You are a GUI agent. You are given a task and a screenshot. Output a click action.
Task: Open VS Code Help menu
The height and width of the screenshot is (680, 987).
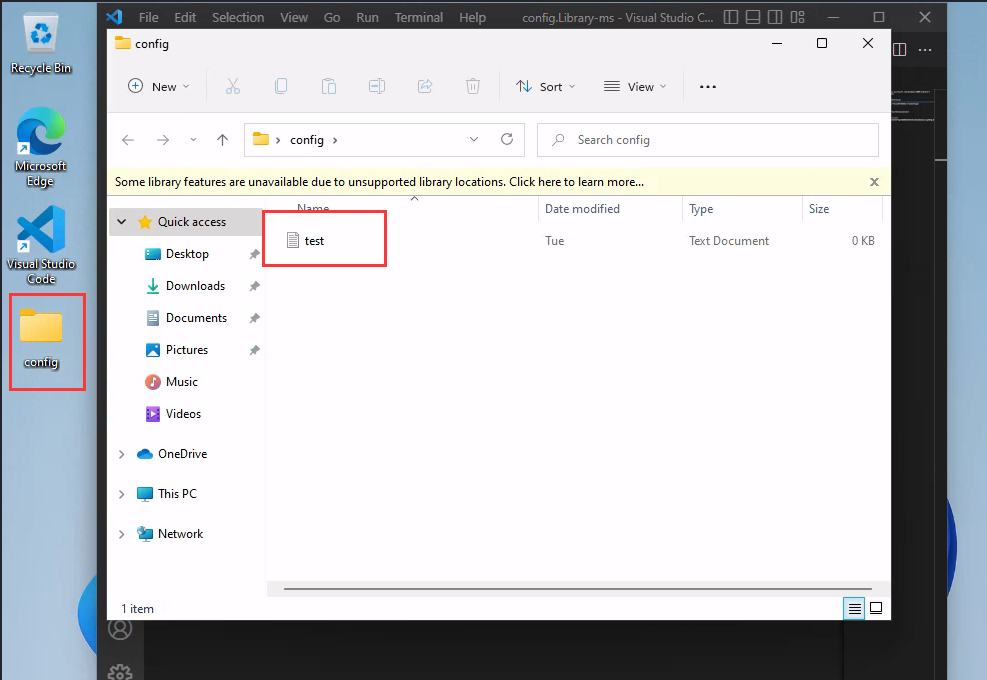[x=472, y=18]
